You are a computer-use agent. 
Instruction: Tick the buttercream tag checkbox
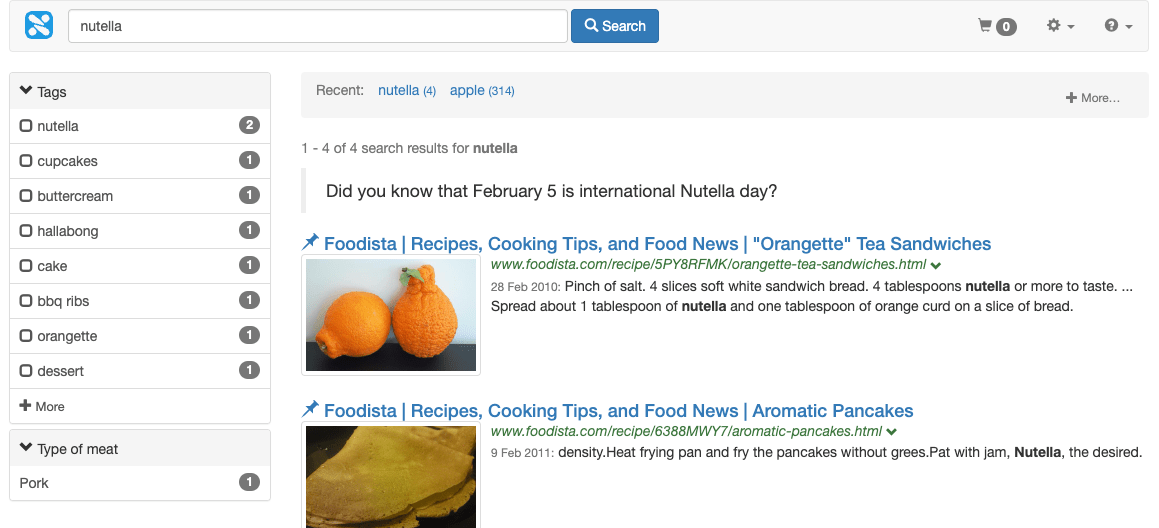click(x=27, y=196)
